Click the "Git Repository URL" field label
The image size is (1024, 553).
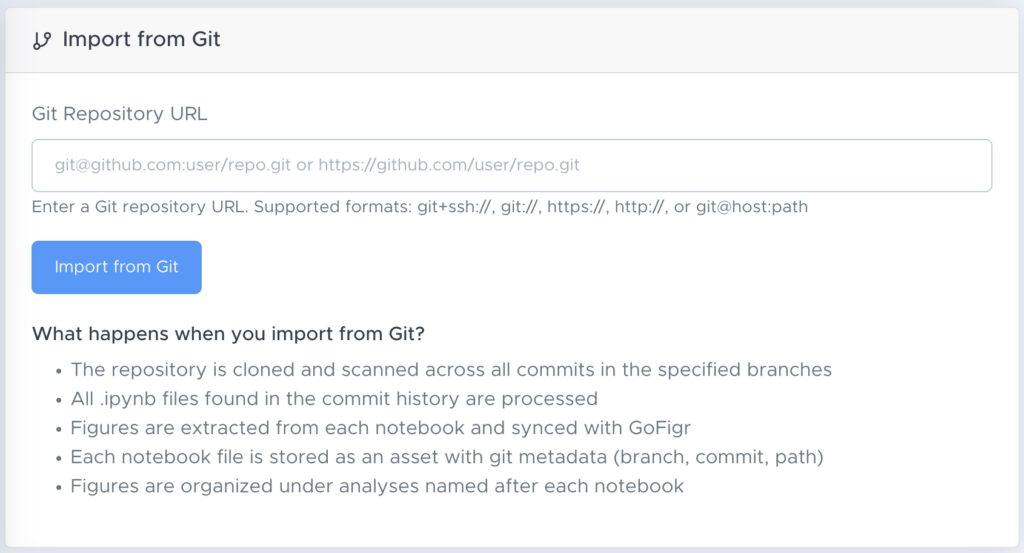pyautogui.click(x=120, y=114)
